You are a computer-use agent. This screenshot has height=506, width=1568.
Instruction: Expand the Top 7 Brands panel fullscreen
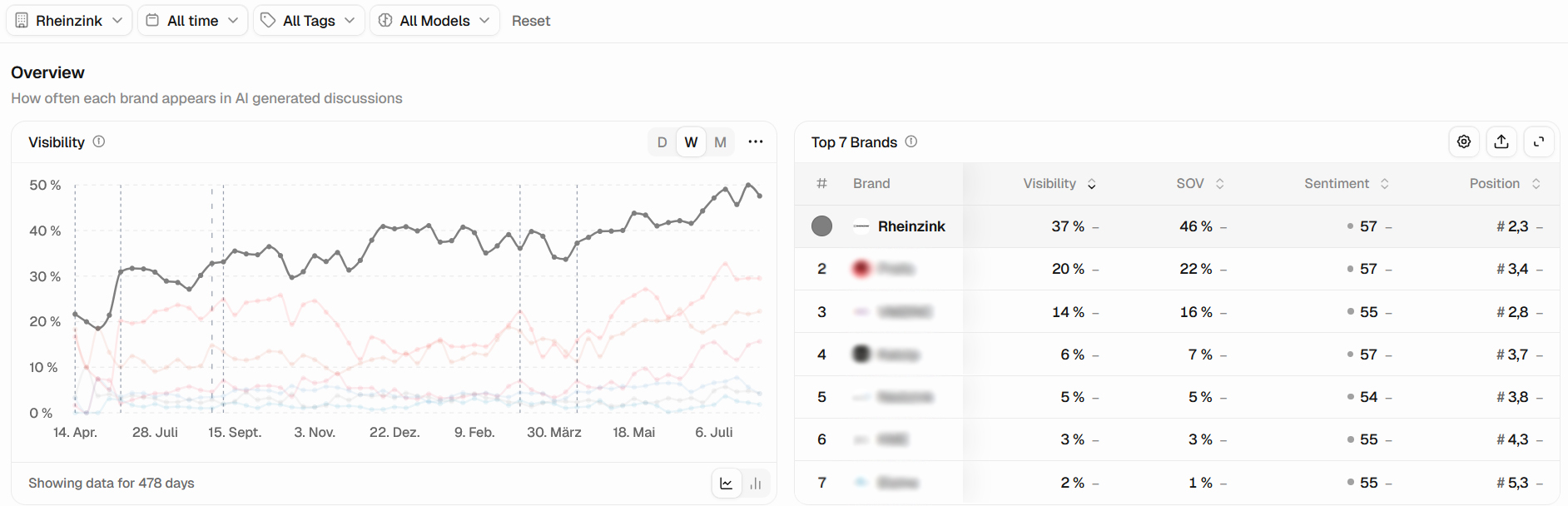[1539, 141]
